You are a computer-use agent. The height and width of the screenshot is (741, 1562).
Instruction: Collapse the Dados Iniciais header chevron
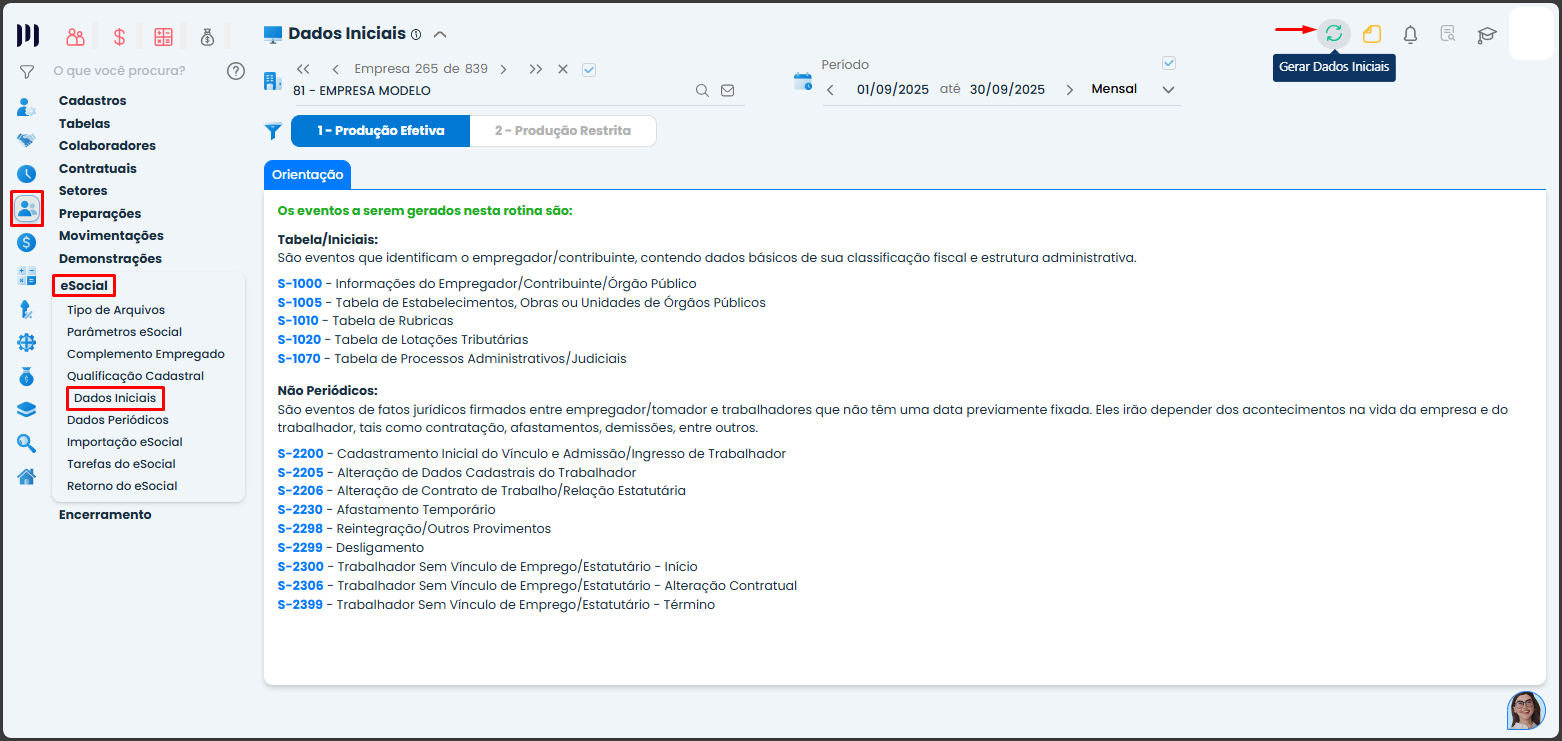[x=440, y=35]
